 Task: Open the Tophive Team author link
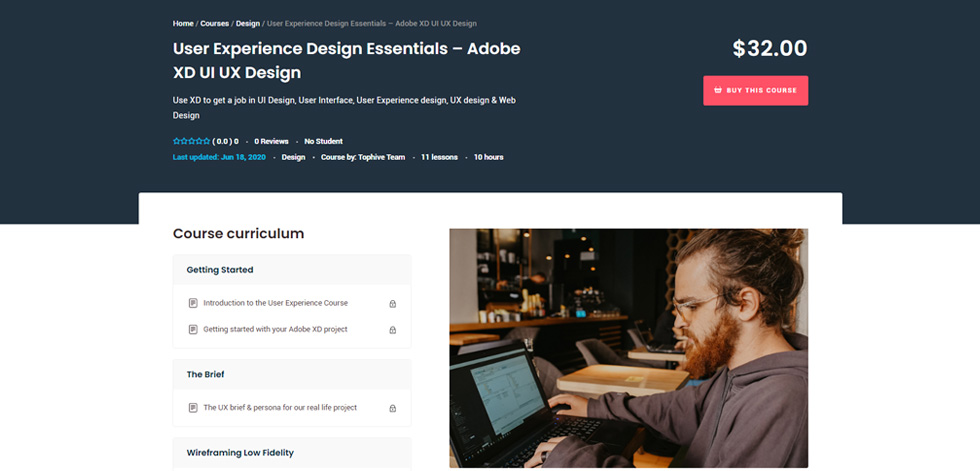tap(381, 157)
